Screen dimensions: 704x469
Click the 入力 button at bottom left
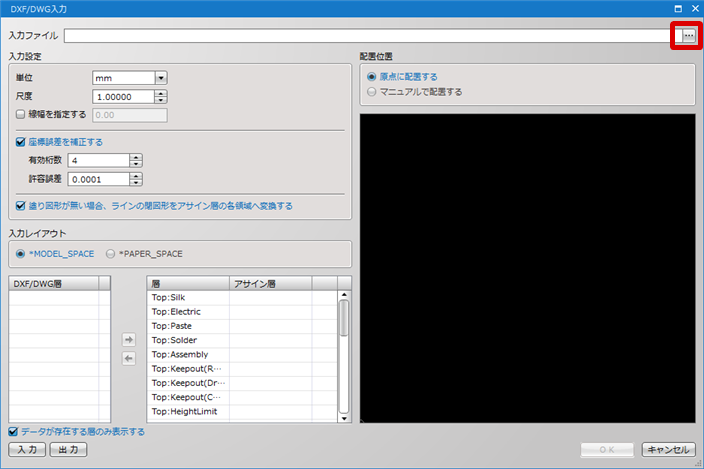click(27, 449)
